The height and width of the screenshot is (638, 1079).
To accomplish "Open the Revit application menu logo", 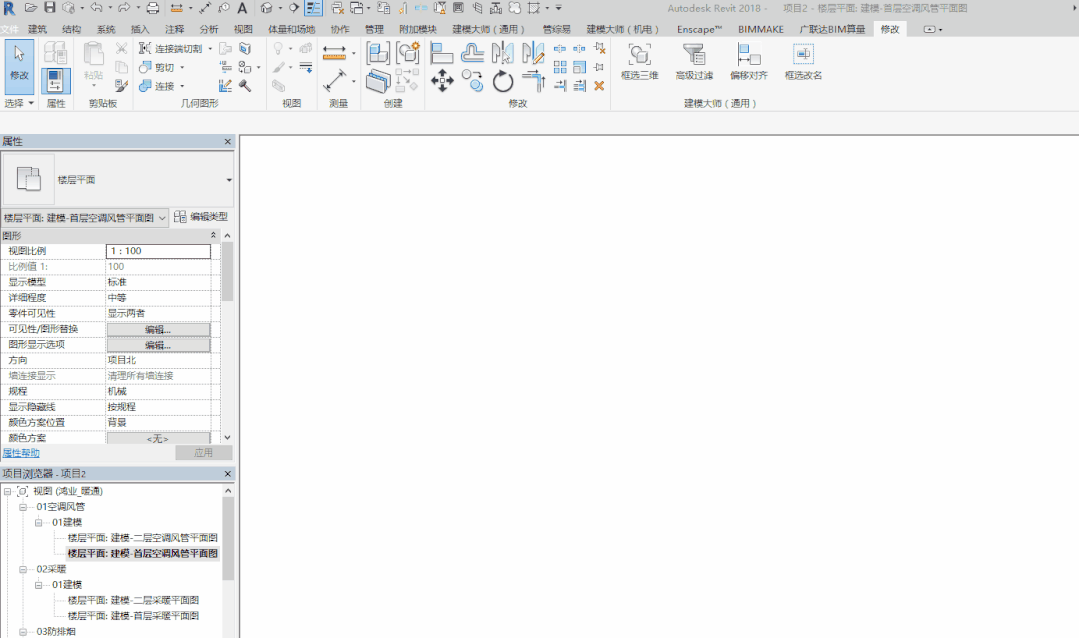I will coord(9,8).
